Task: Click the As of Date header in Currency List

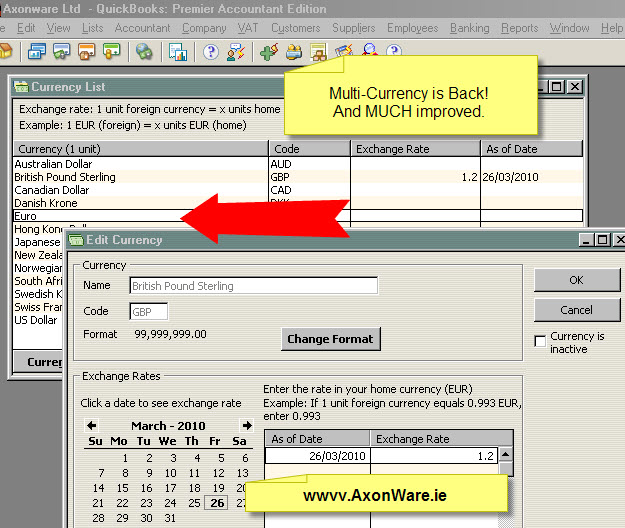Action: point(532,149)
